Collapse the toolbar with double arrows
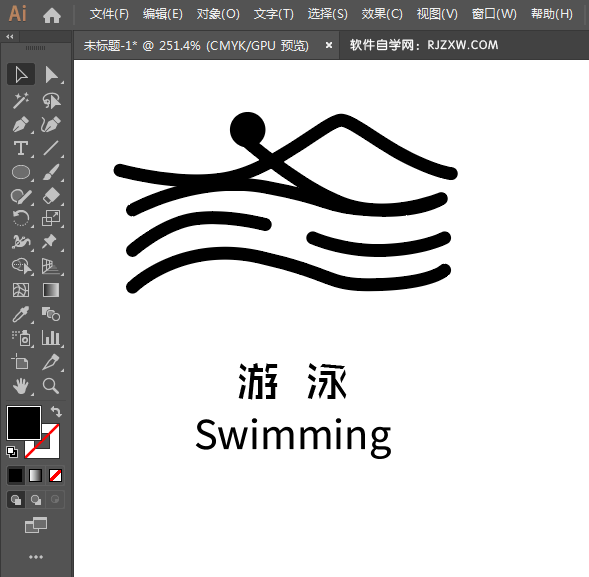 [x=10, y=36]
